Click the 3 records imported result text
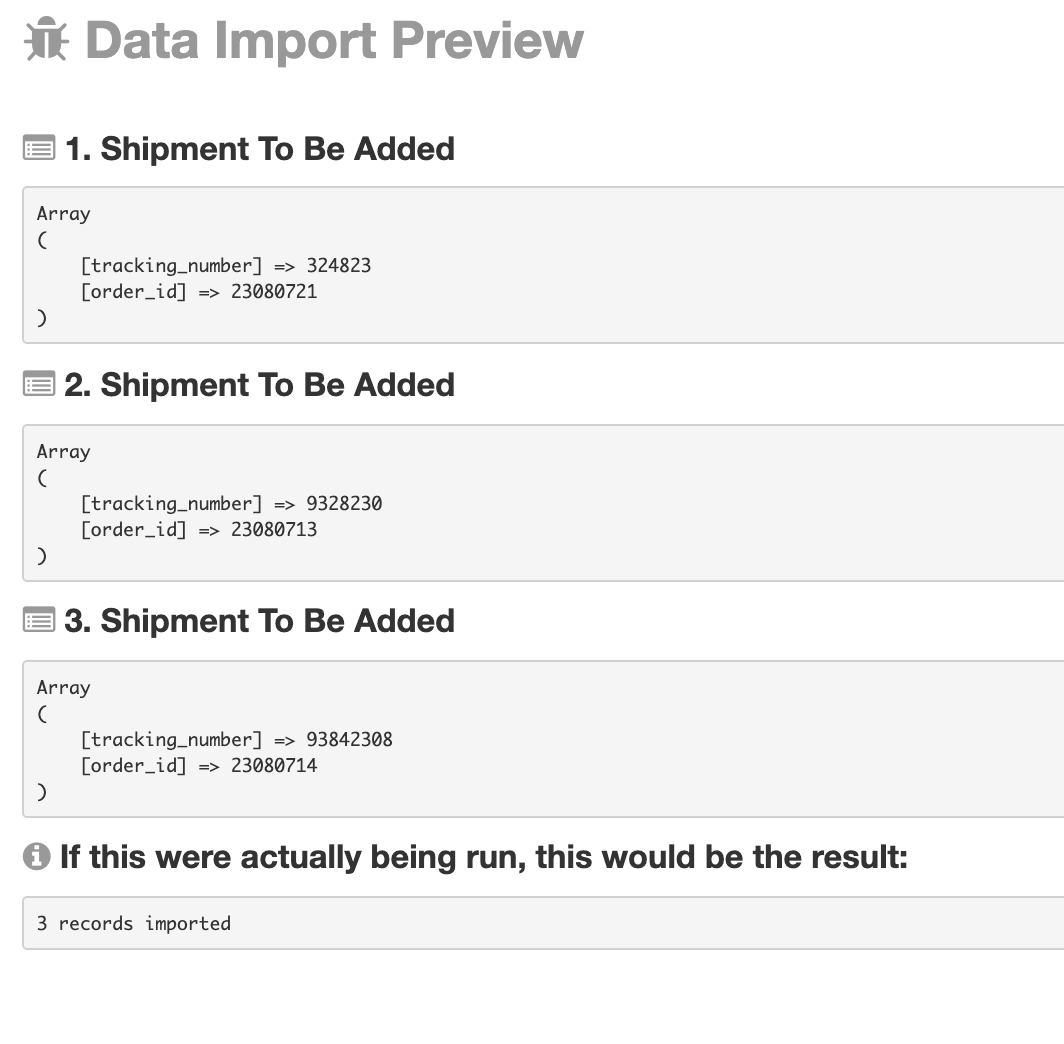This screenshot has width=1064, height=1044. click(134, 923)
